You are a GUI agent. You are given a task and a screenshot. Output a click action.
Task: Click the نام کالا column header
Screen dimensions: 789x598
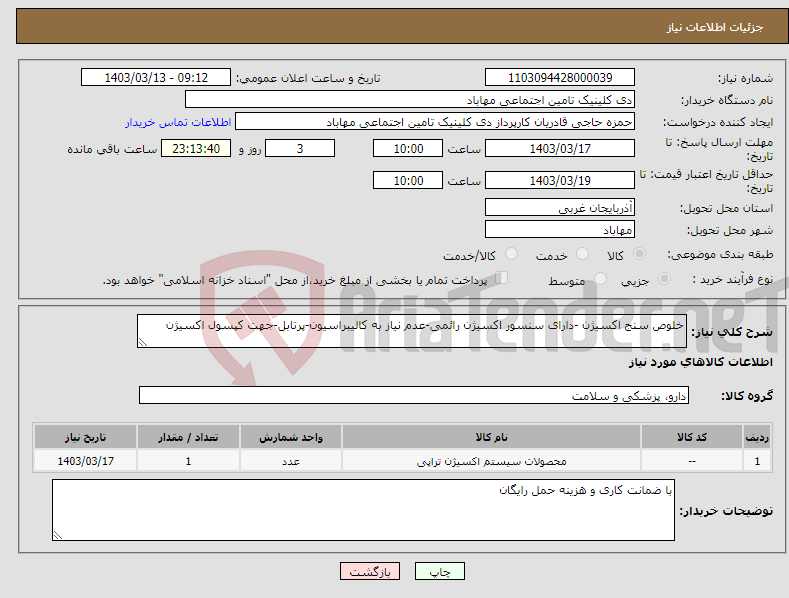tap(491, 437)
